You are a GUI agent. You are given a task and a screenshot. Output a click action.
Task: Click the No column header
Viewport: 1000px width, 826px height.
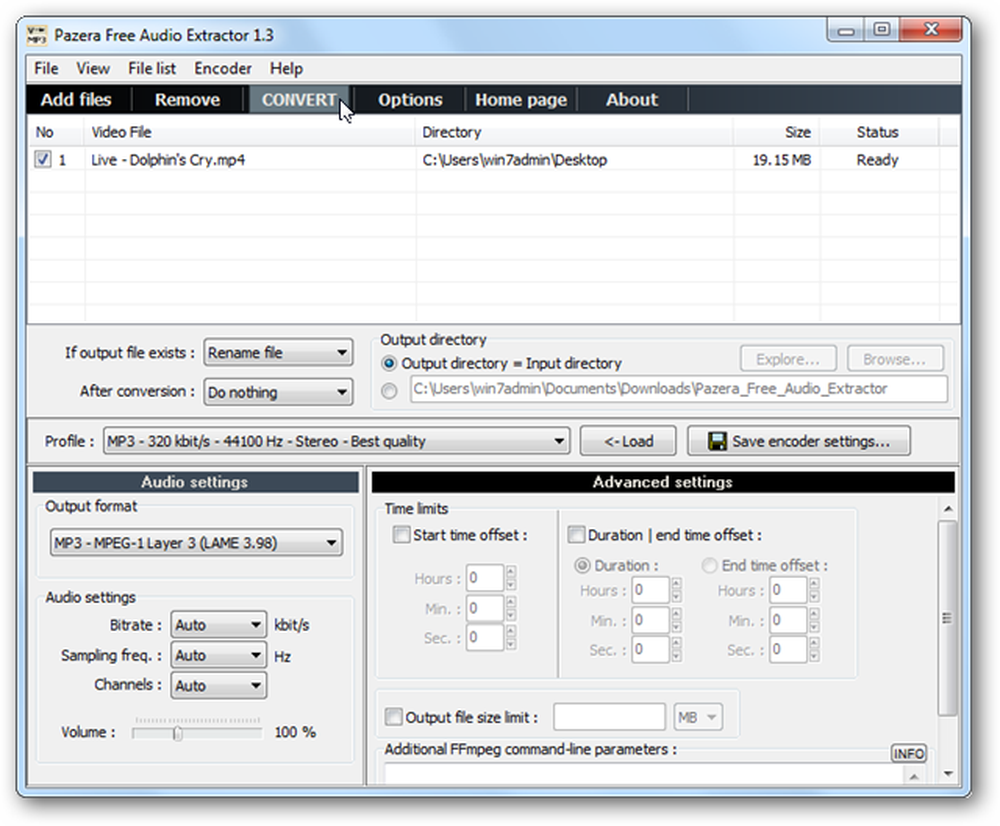click(x=56, y=132)
